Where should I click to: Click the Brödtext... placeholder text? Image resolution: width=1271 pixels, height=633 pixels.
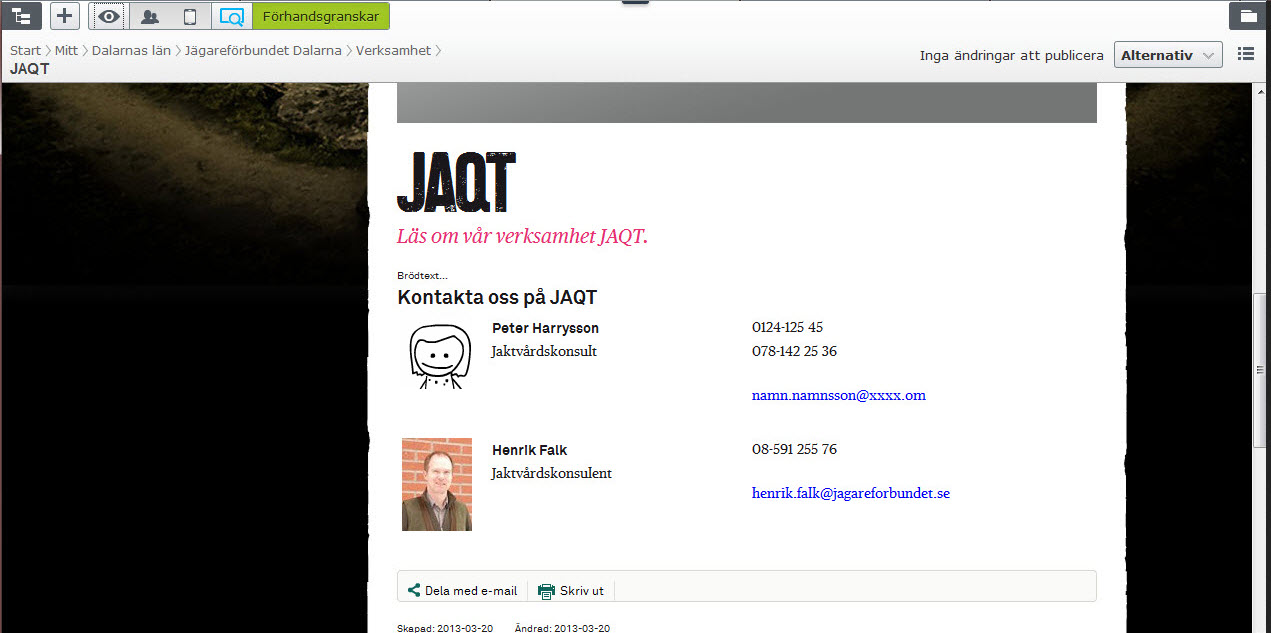pyautogui.click(x=422, y=276)
